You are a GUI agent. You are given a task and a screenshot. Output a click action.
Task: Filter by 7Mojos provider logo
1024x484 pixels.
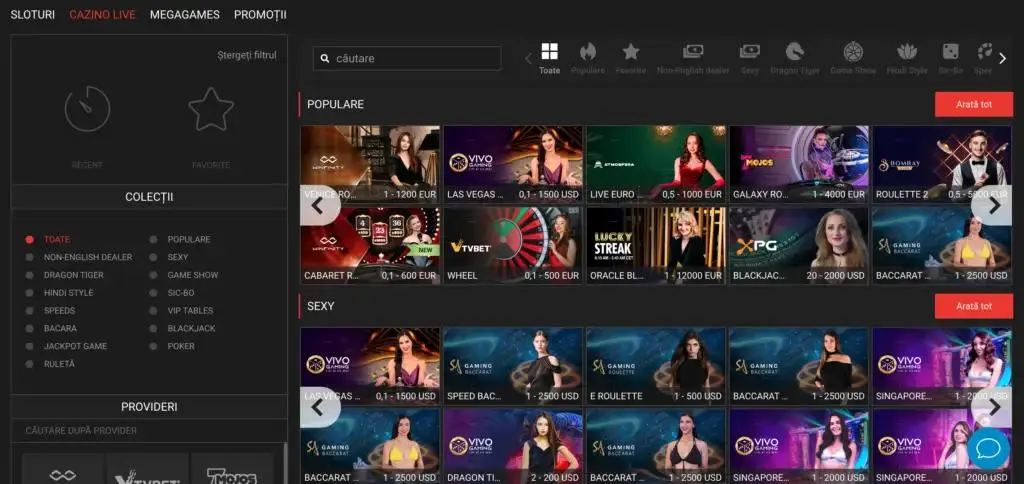pyautogui.click(x=232, y=469)
